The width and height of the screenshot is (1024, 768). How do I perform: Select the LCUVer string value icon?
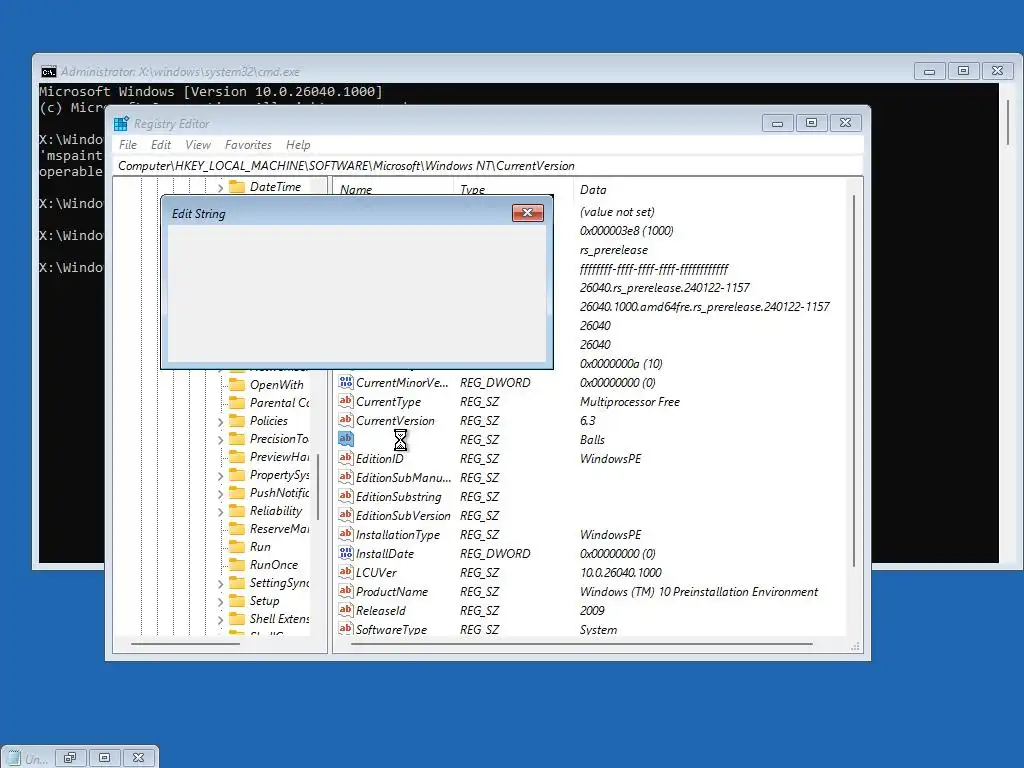[x=345, y=572]
